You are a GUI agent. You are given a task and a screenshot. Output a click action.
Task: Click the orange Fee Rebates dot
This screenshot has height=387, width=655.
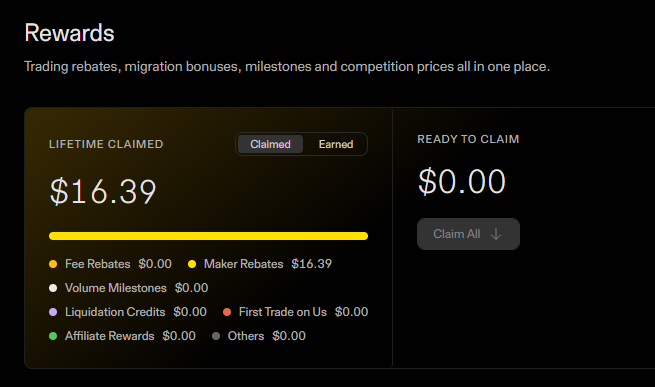(x=53, y=264)
